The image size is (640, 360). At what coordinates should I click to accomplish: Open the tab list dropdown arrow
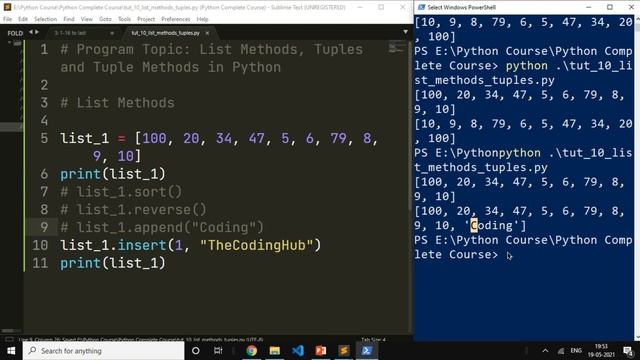point(405,32)
